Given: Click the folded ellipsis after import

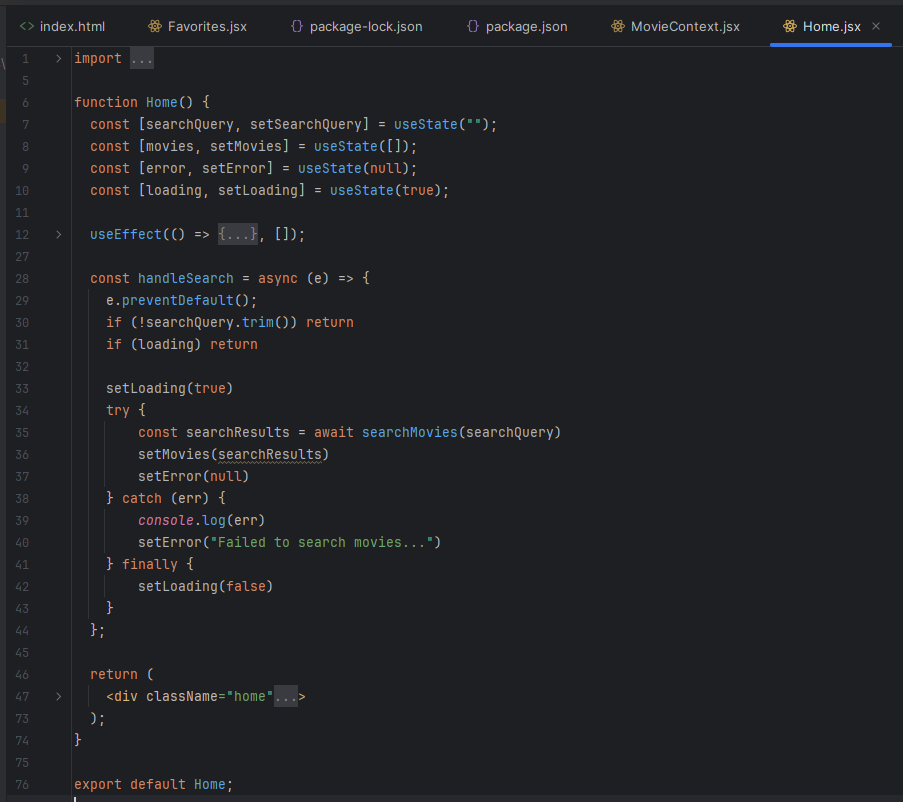Looking at the screenshot, I should click(142, 58).
